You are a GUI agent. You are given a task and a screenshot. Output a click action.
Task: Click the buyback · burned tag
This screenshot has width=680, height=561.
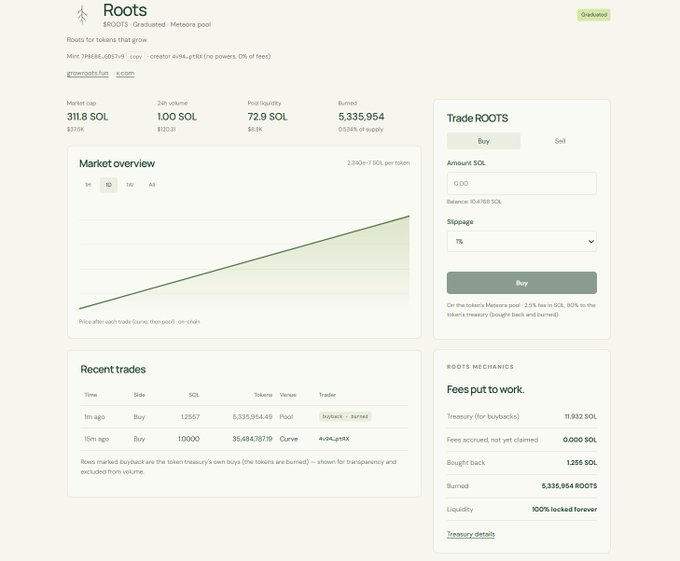point(345,417)
